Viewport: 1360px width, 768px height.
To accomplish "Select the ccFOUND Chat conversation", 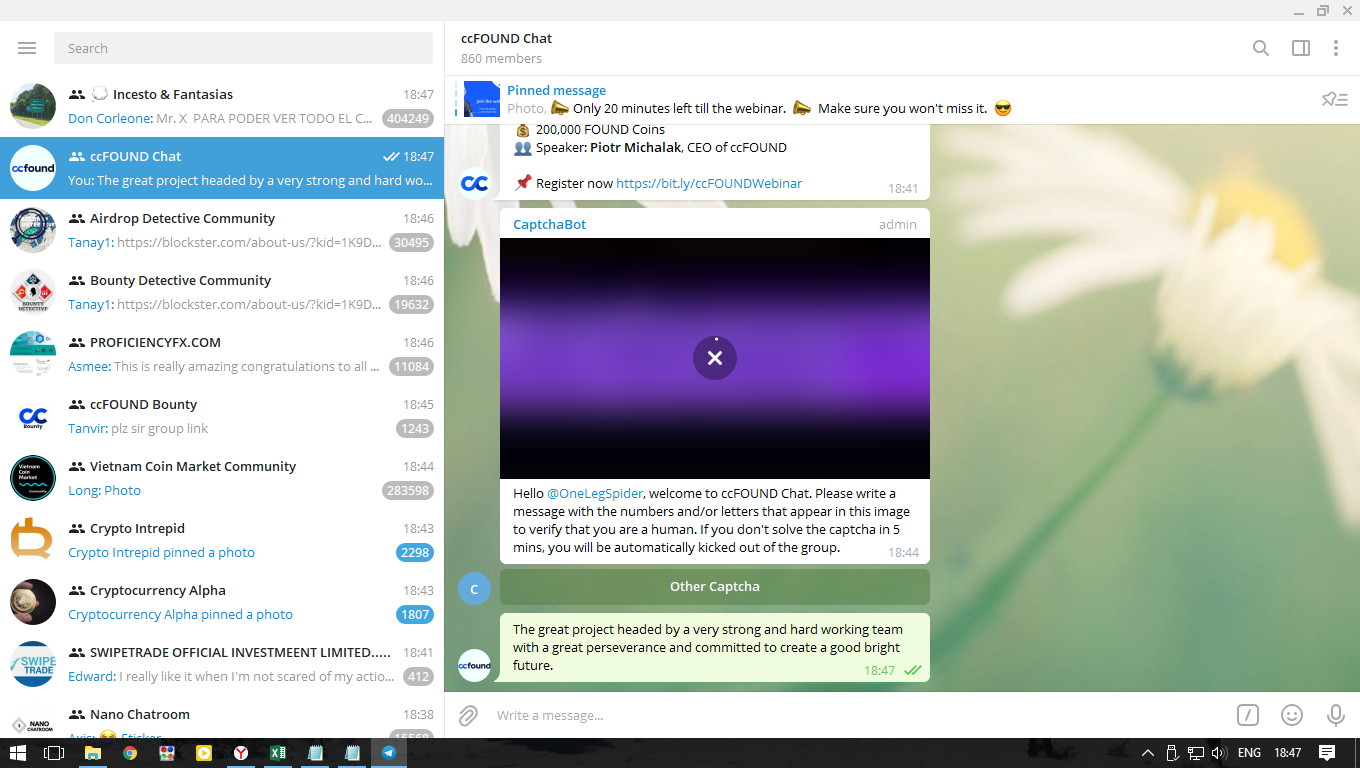I will coord(222,169).
